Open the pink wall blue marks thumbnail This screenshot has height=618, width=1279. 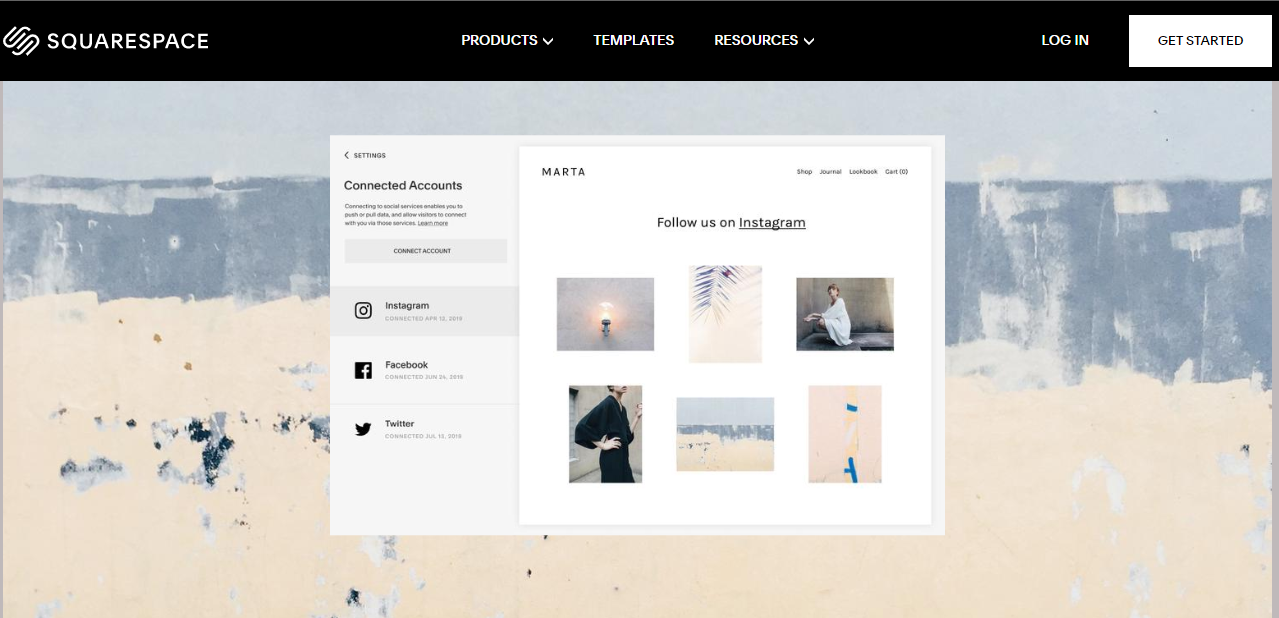coord(845,434)
